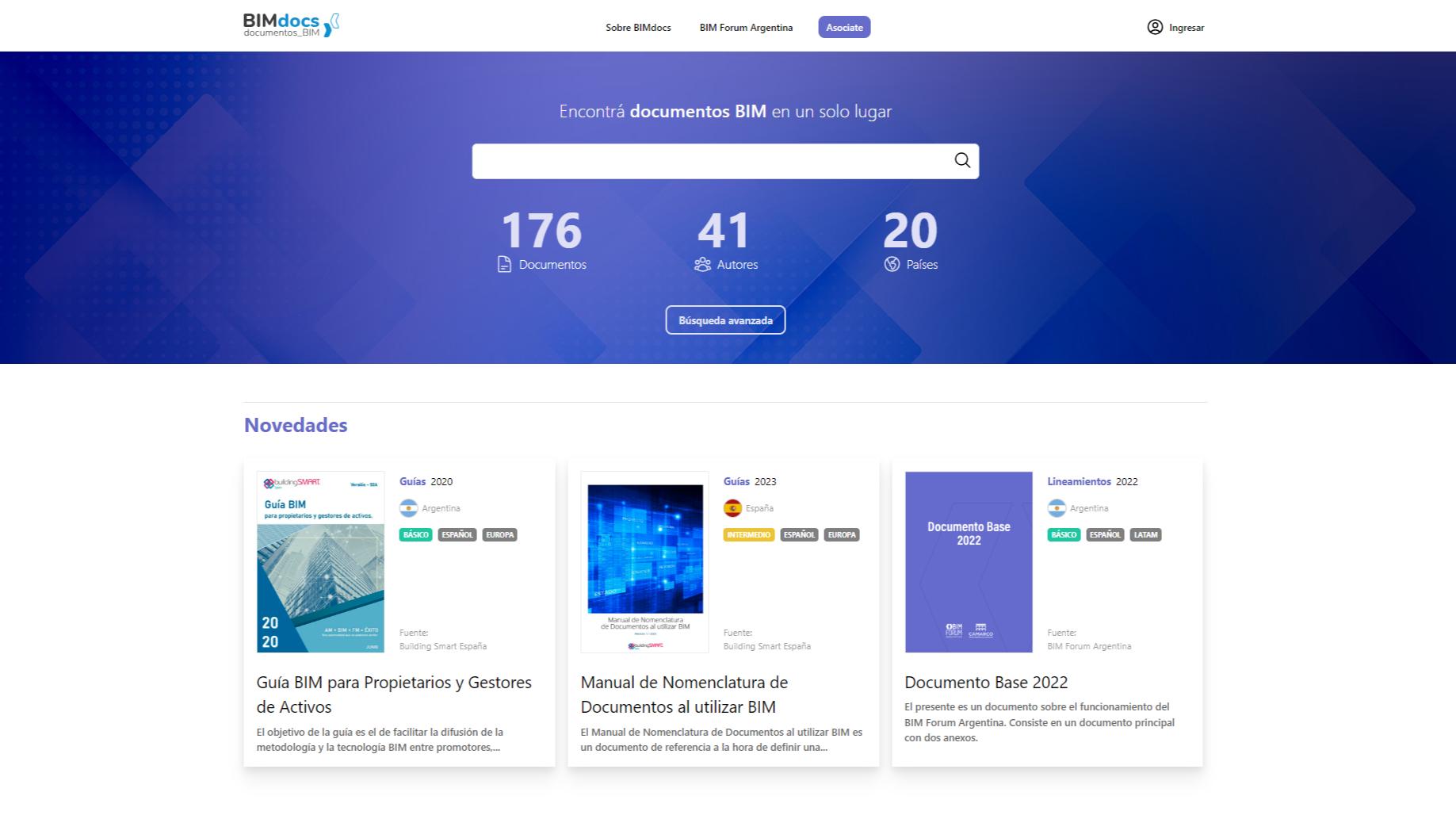The width and height of the screenshot is (1456, 819).
Task: Select the LATAM region tag
Action: point(1145,535)
